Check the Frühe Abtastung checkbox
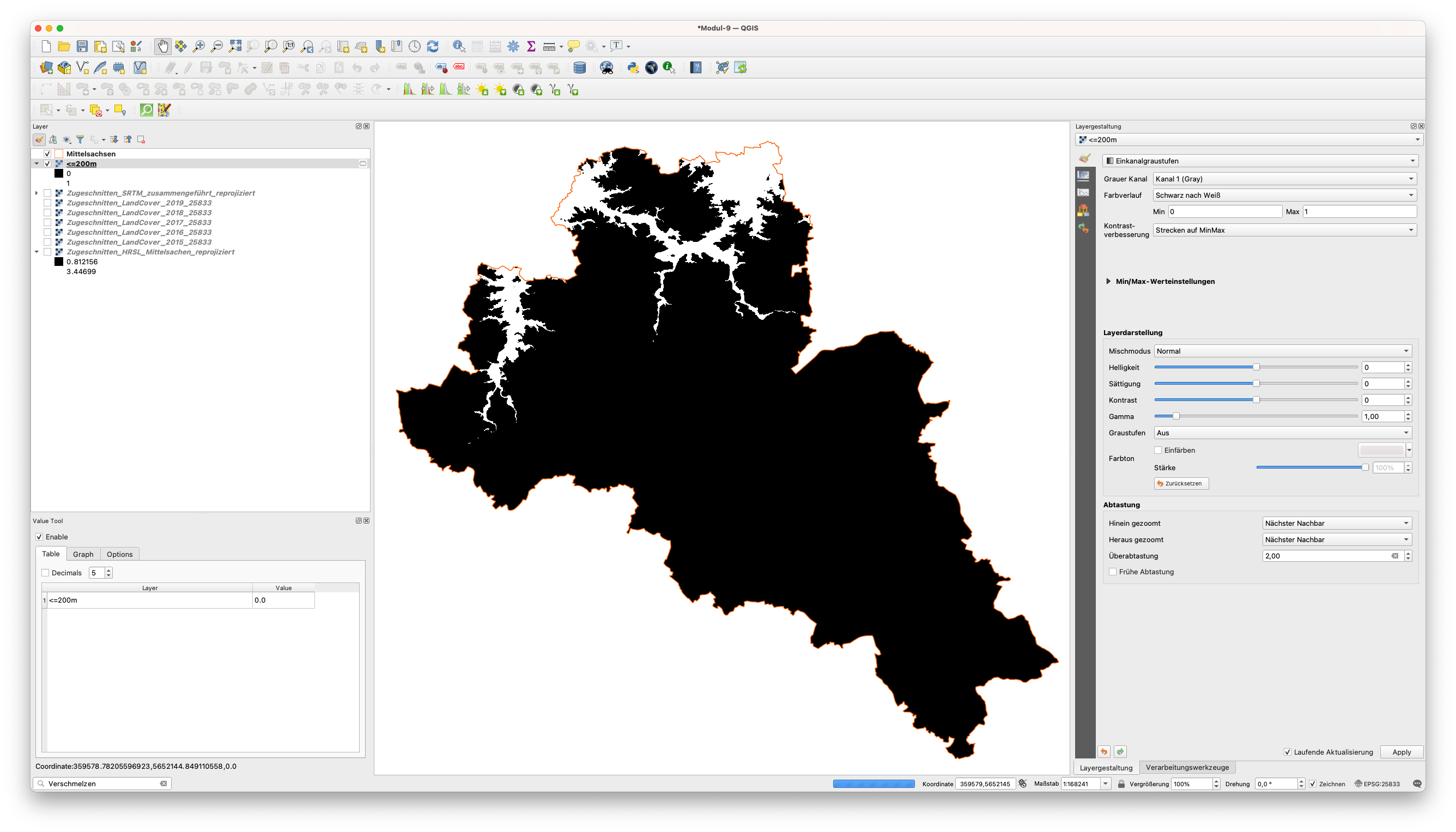This screenshot has width=1456, height=832. tap(1113, 572)
